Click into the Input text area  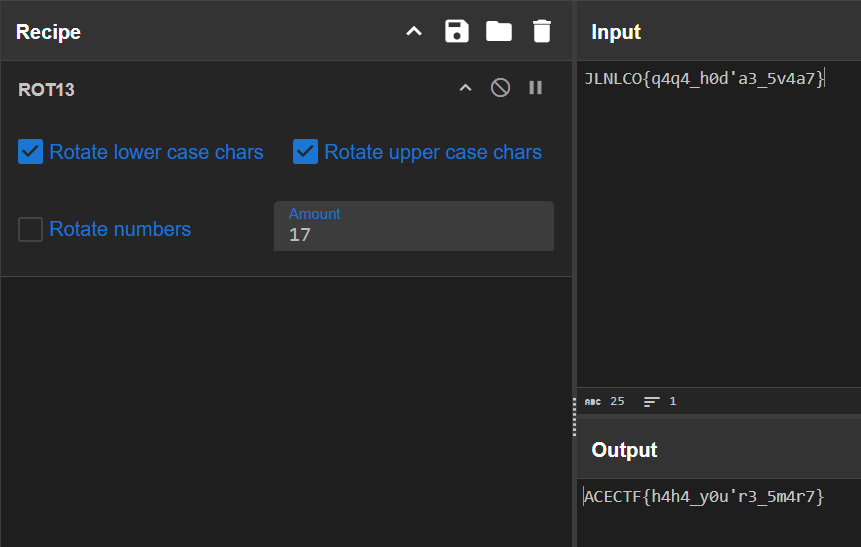718,230
